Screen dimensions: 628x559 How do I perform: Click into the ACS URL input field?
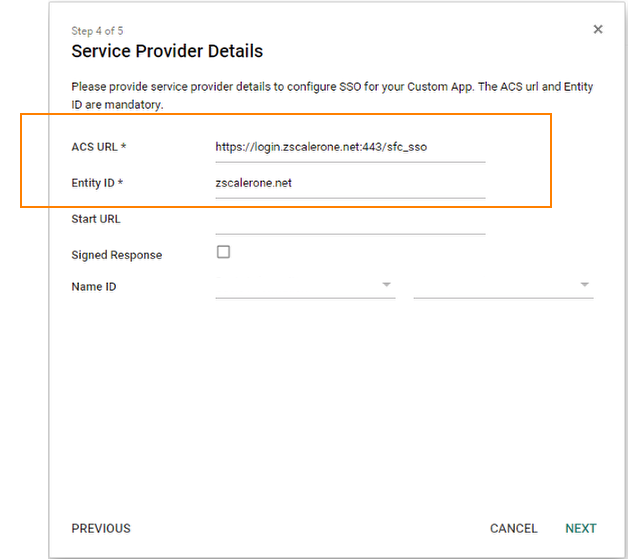pos(349,147)
